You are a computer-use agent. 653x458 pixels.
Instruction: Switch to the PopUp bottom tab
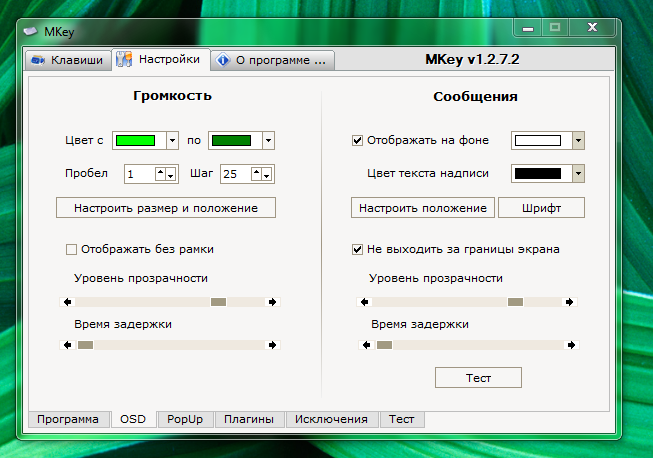click(185, 420)
